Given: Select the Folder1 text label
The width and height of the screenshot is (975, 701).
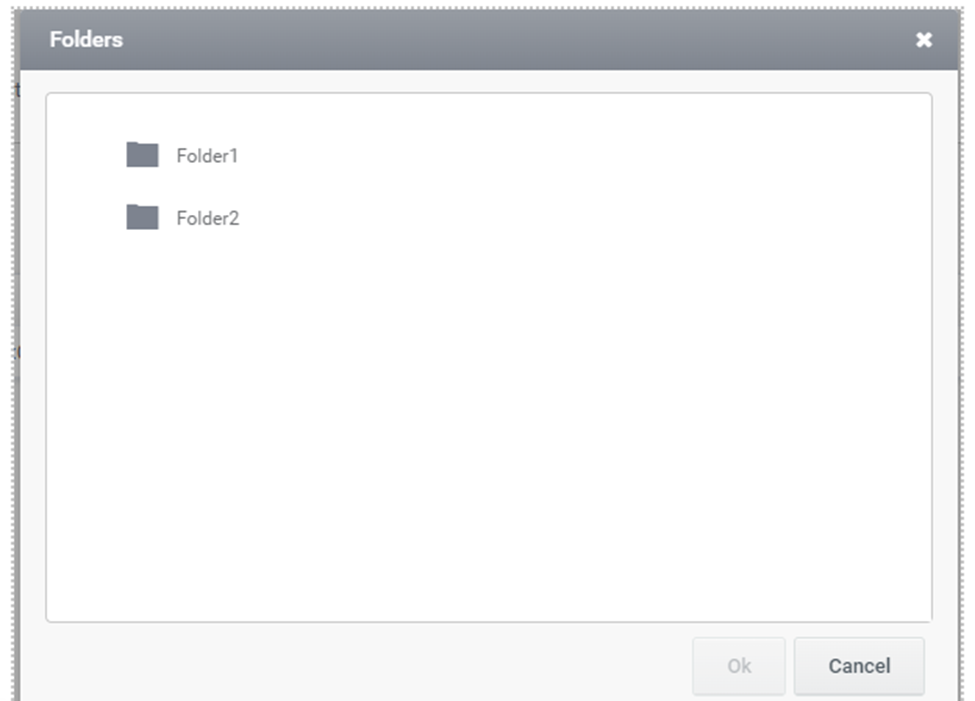Looking at the screenshot, I should [x=207, y=156].
